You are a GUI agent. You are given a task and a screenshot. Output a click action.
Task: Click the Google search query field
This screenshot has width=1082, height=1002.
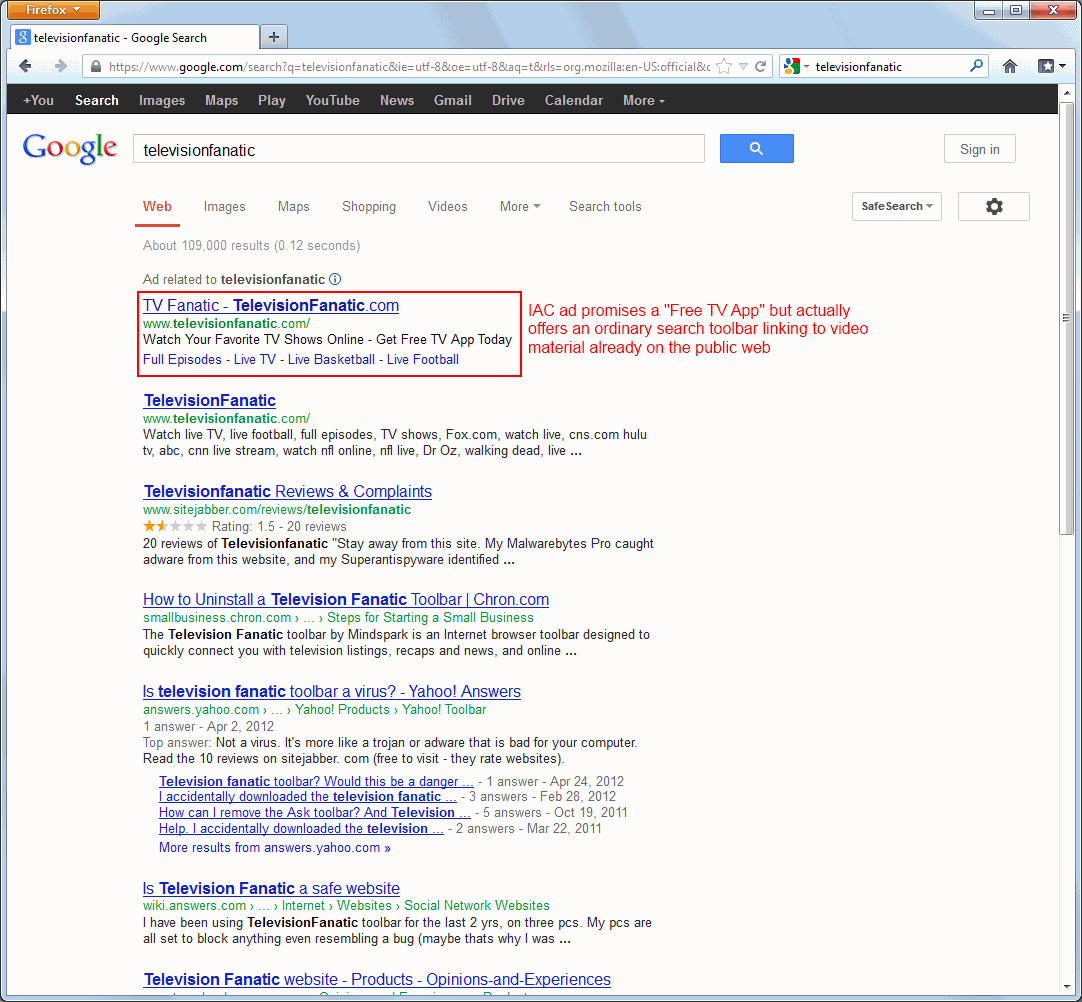[418, 149]
